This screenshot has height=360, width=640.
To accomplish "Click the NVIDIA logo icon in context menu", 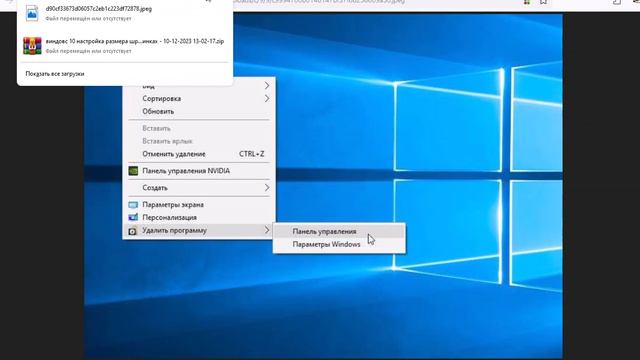I will pyautogui.click(x=133, y=171).
